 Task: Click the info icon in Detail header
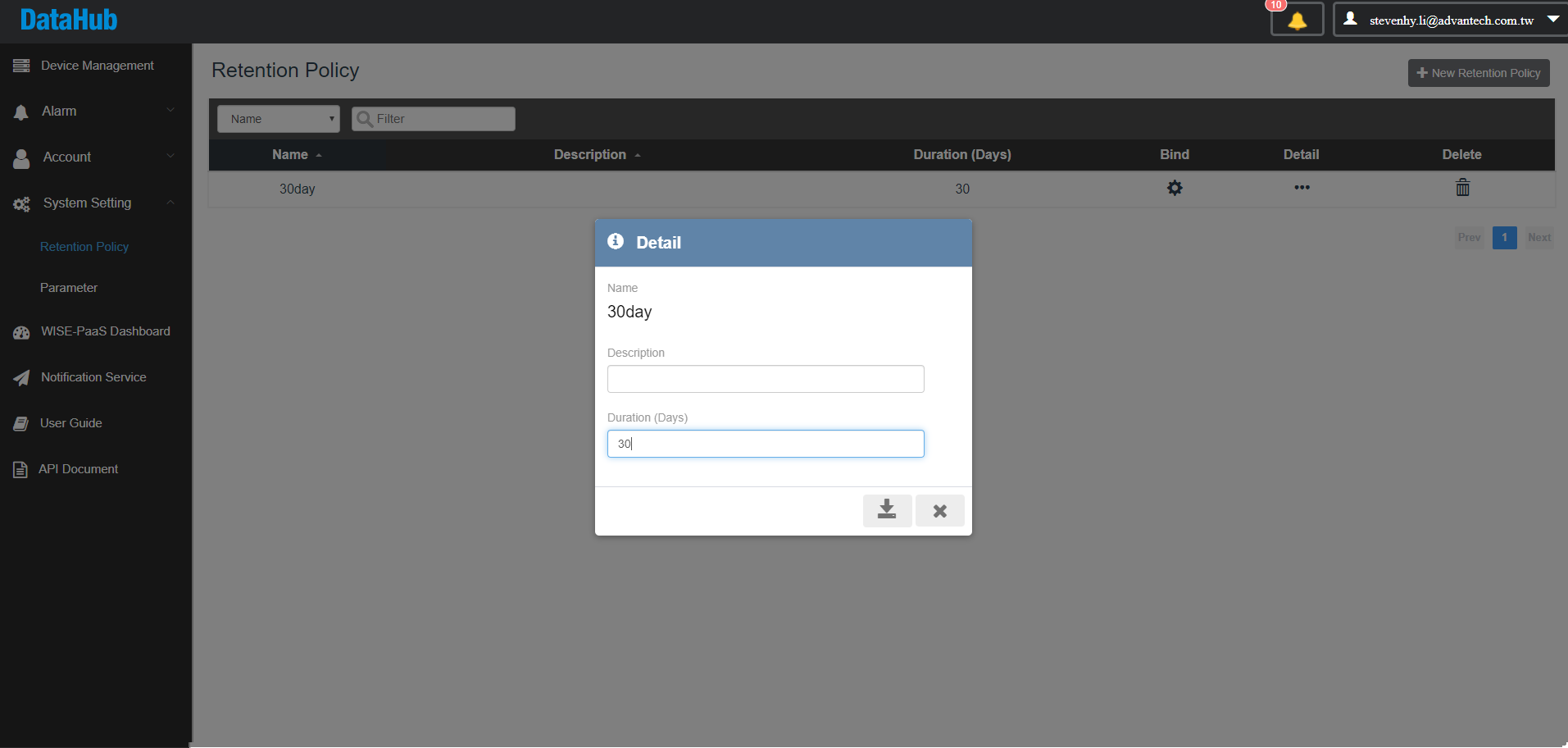pos(616,241)
